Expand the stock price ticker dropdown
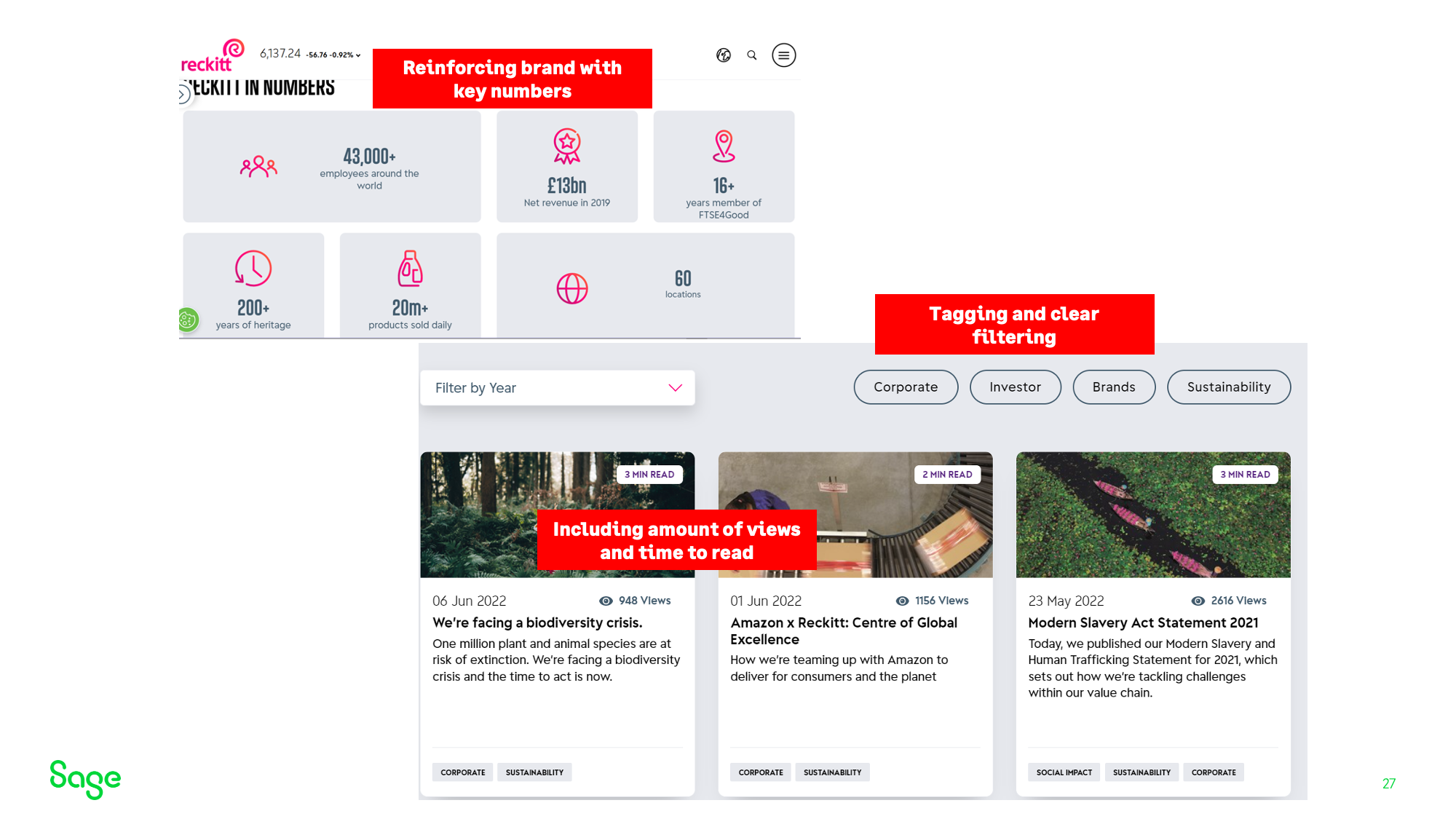1456x819 pixels. click(358, 55)
